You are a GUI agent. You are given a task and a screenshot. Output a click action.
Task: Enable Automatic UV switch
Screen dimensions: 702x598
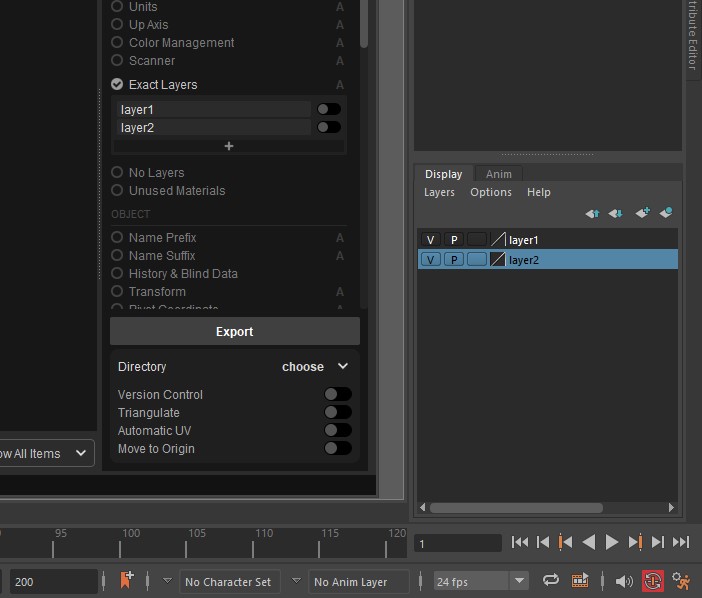point(338,430)
